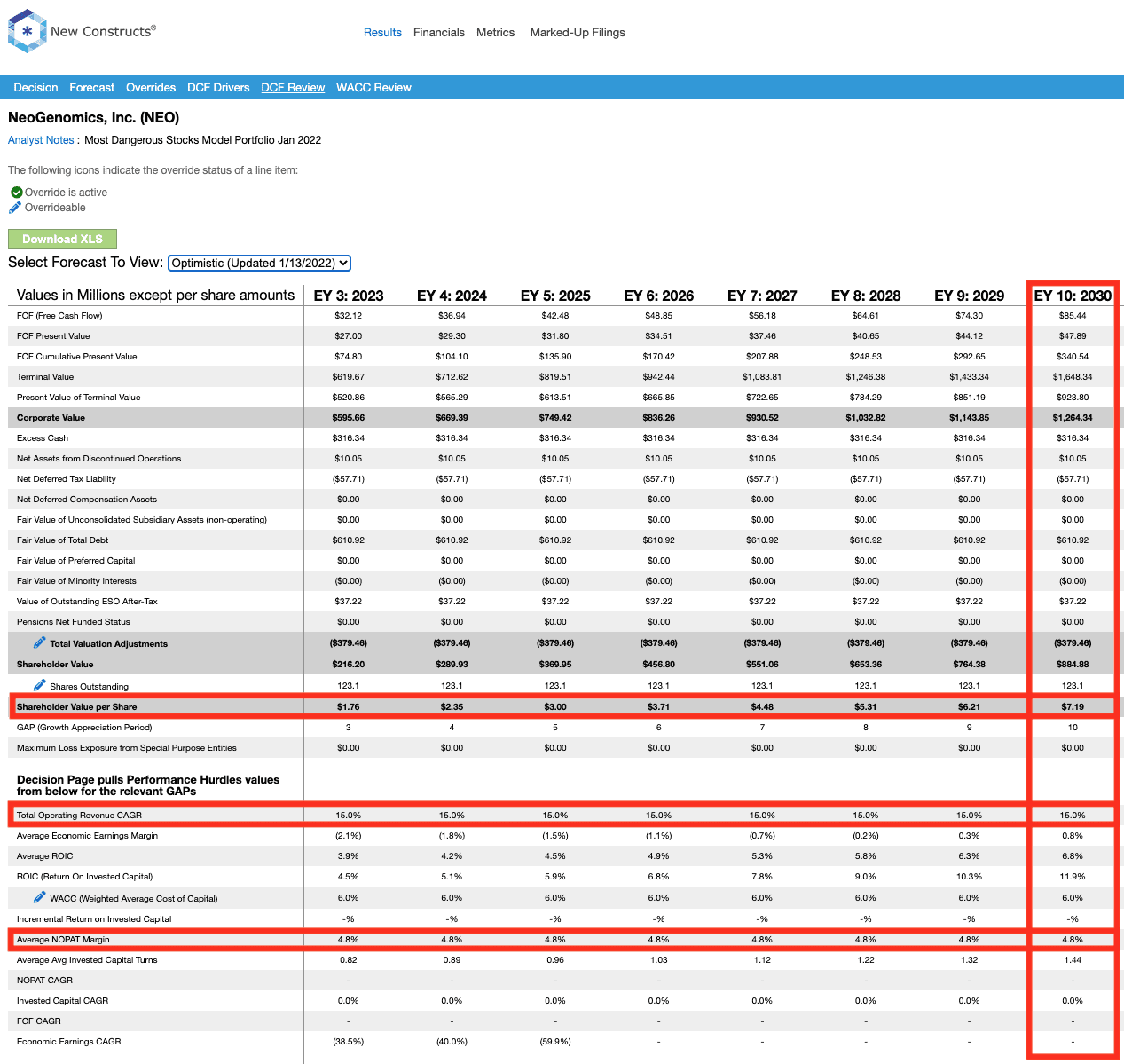
Task: Click the 1.44 Invested Capital Turns value
Action: [1073, 960]
